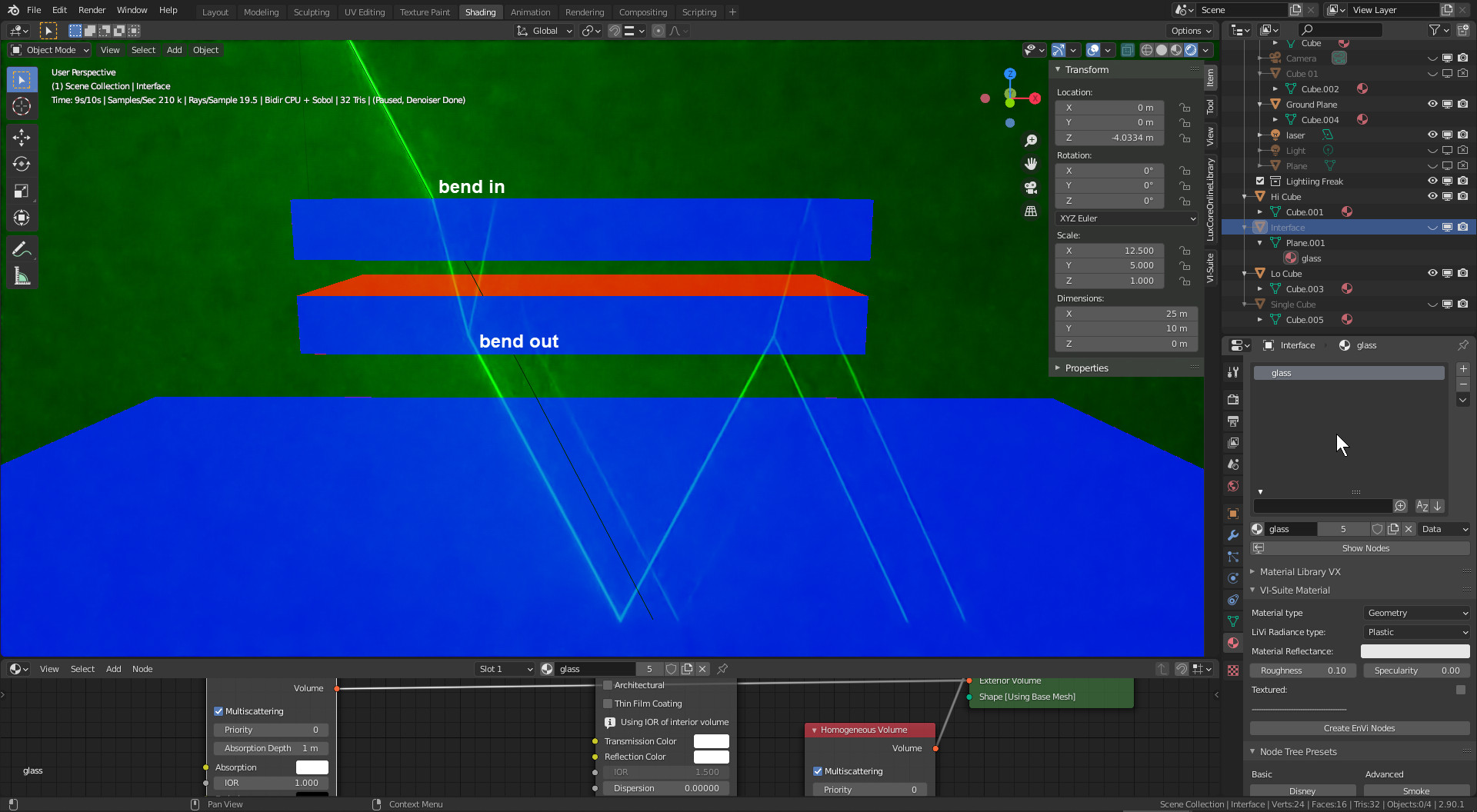Toggle orthographic grid view icon
The image size is (1477, 812).
(1031, 211)
